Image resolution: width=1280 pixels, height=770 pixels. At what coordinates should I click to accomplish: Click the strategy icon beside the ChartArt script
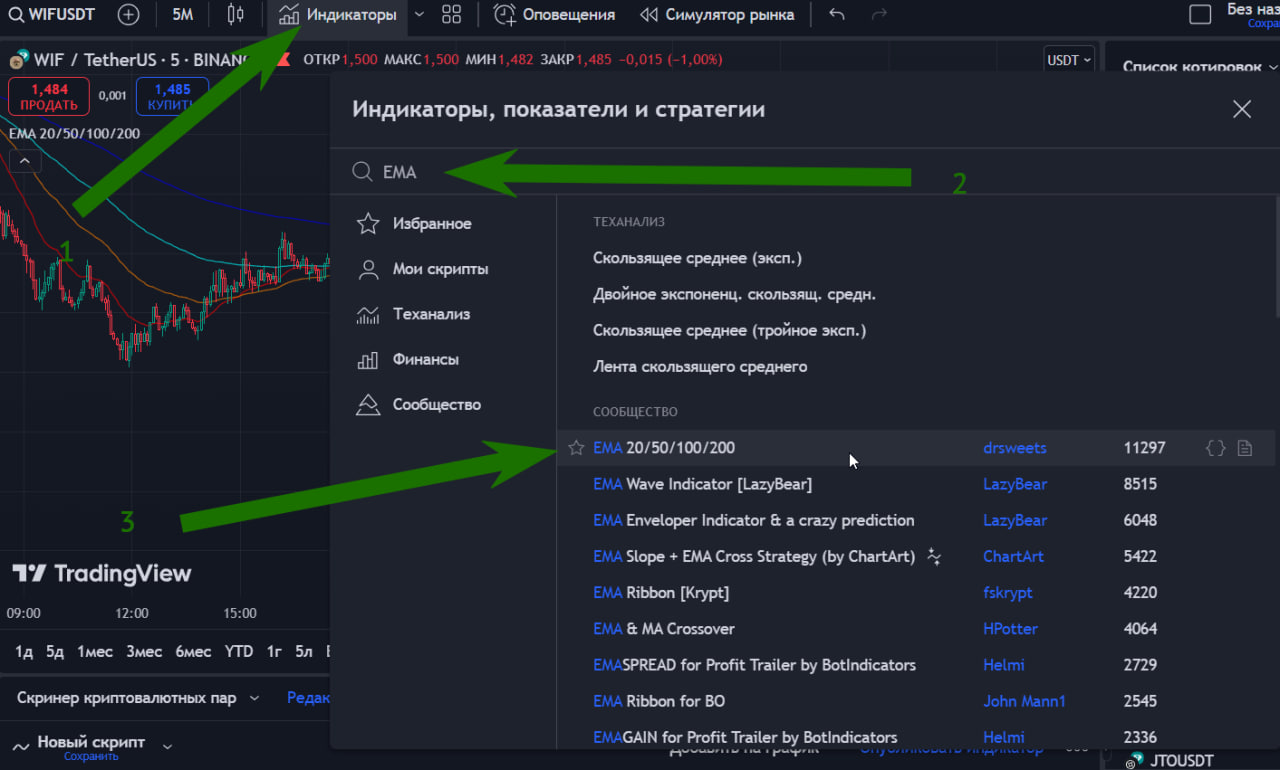934,556
